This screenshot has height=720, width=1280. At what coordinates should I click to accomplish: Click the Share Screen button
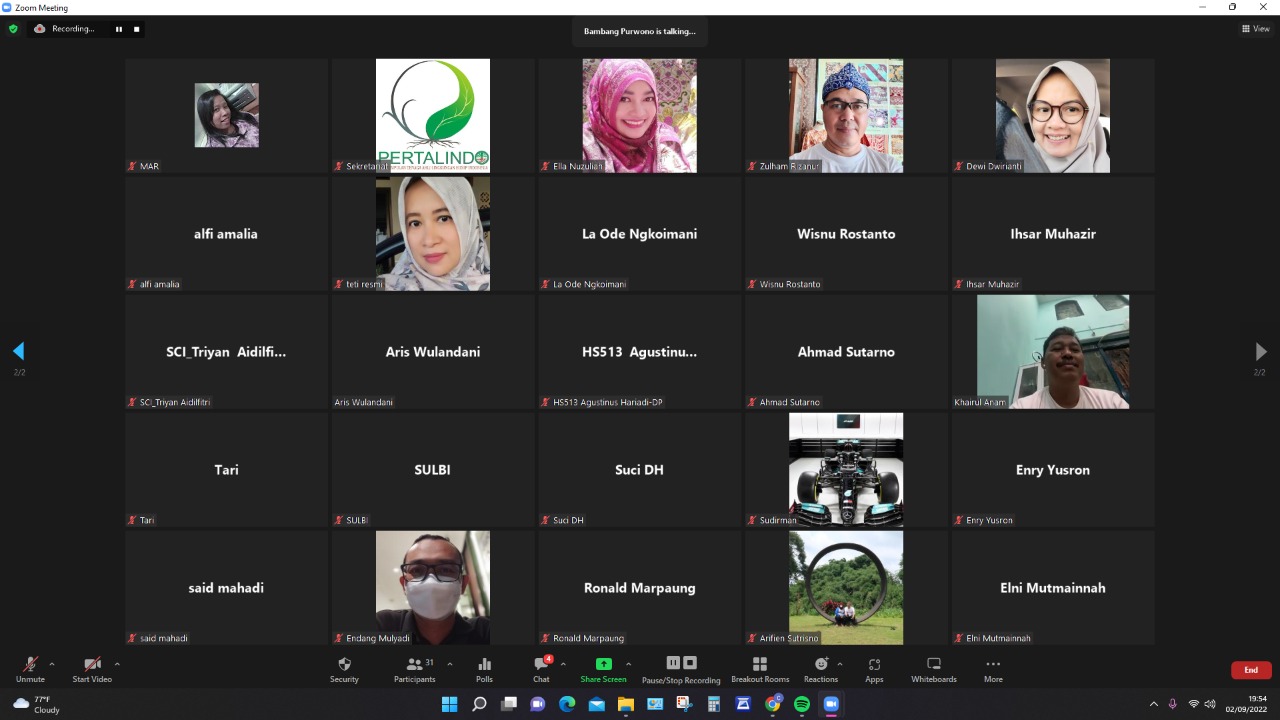tap(603, 668)
